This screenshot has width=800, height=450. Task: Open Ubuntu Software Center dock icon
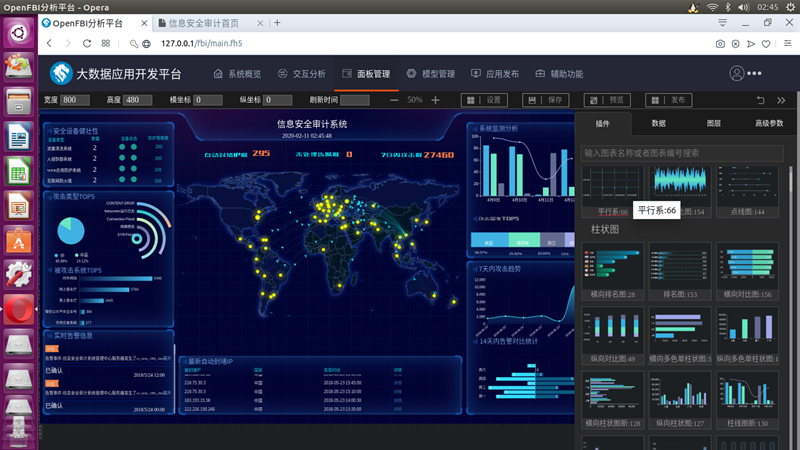pos(19,240)
